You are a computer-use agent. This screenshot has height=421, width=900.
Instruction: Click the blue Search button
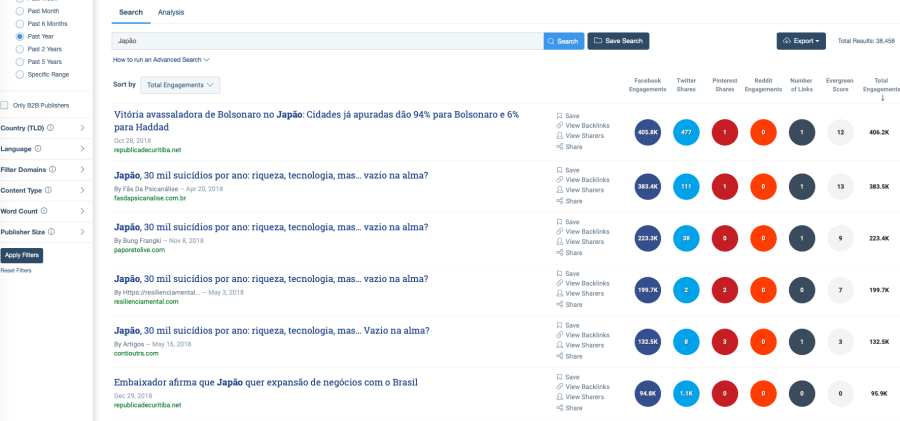click(x=564, y=41)
